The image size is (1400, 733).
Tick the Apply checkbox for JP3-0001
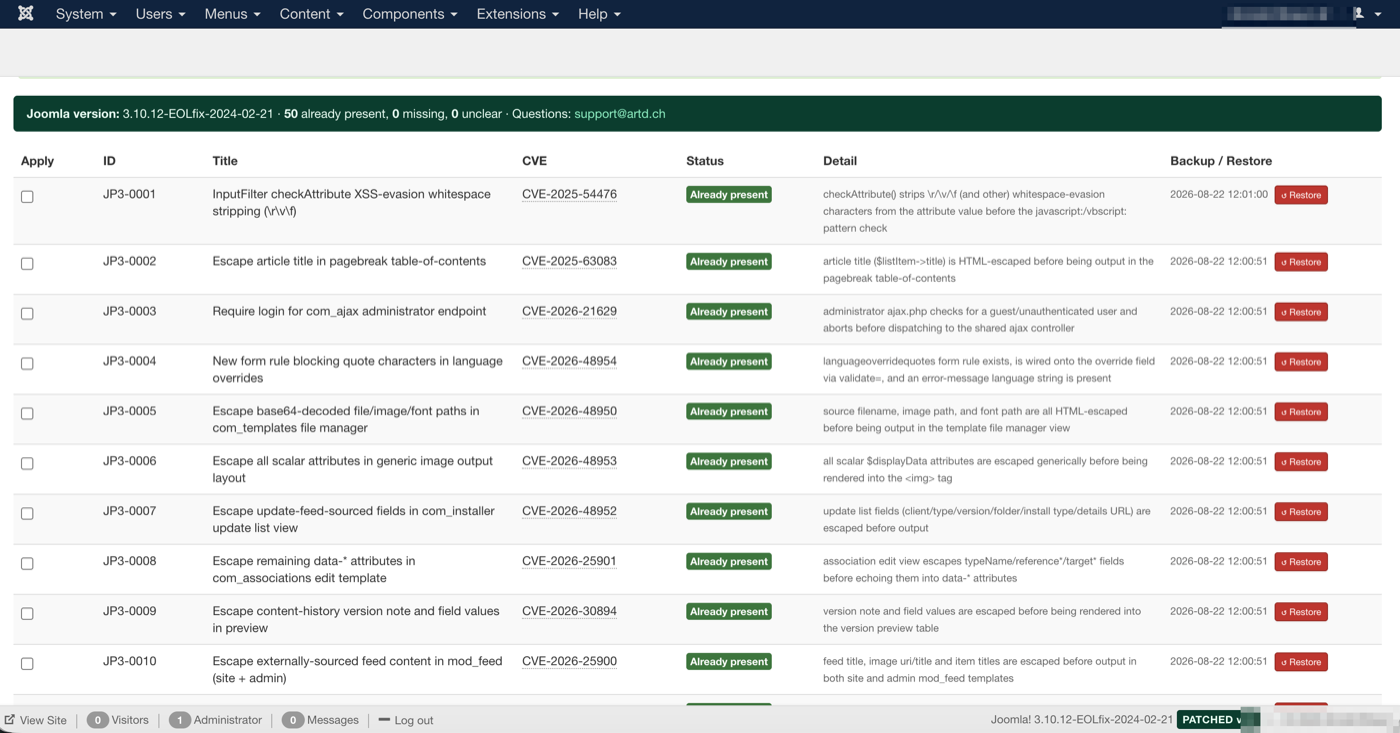[x=27, y=197]
